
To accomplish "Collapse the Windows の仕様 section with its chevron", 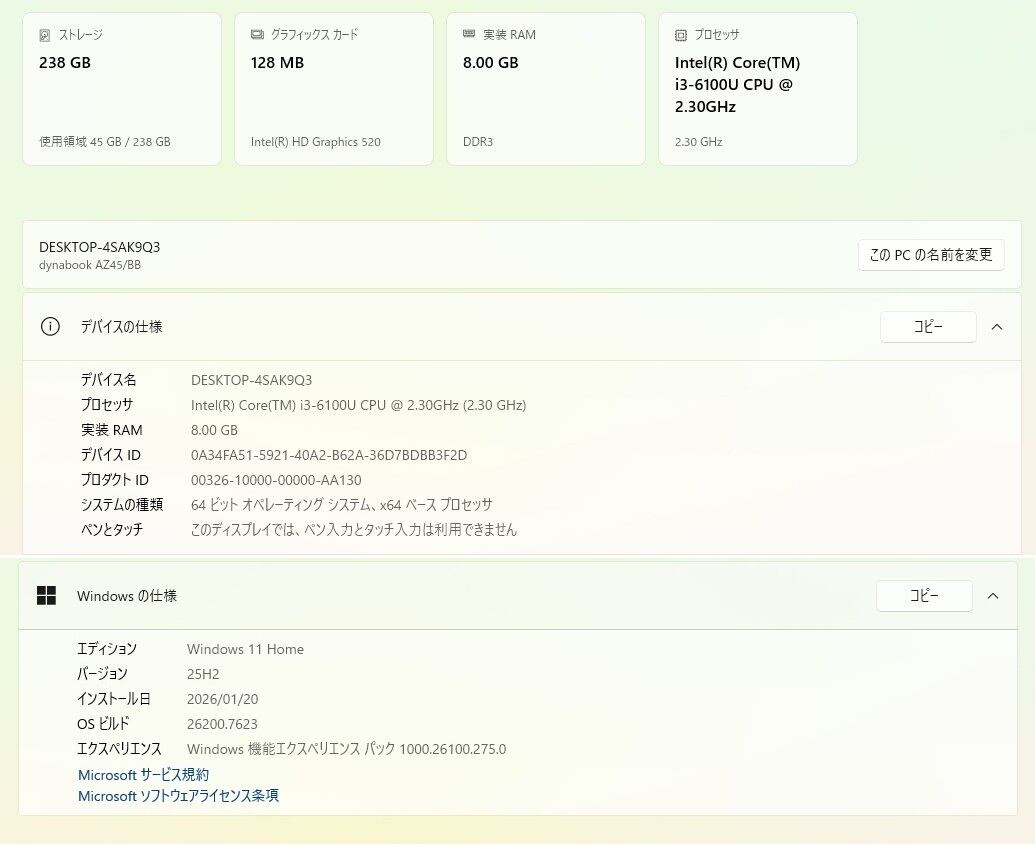I will tap(993, 596).
